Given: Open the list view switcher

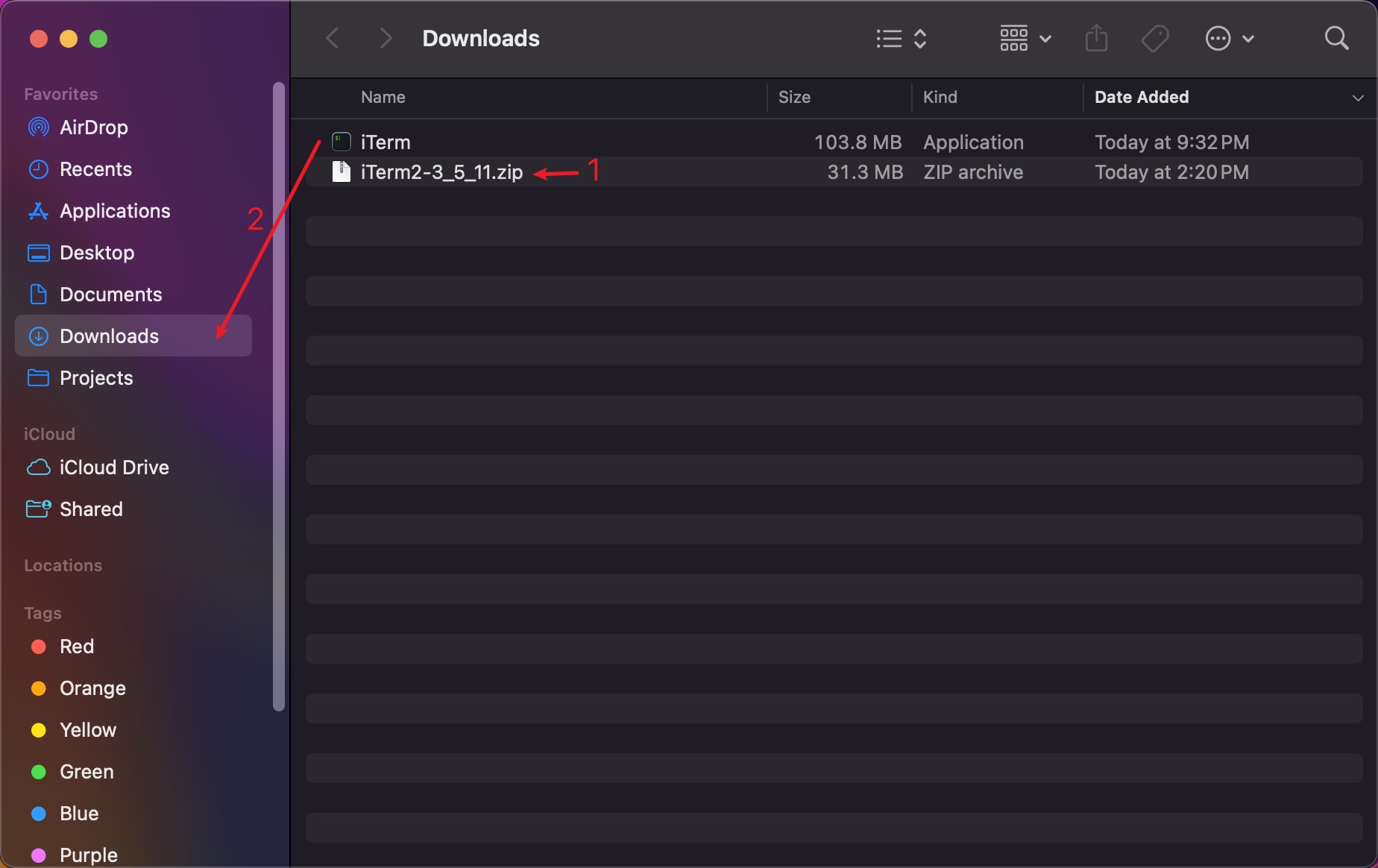Looking at the screenshot, I should tap(901, 38).
